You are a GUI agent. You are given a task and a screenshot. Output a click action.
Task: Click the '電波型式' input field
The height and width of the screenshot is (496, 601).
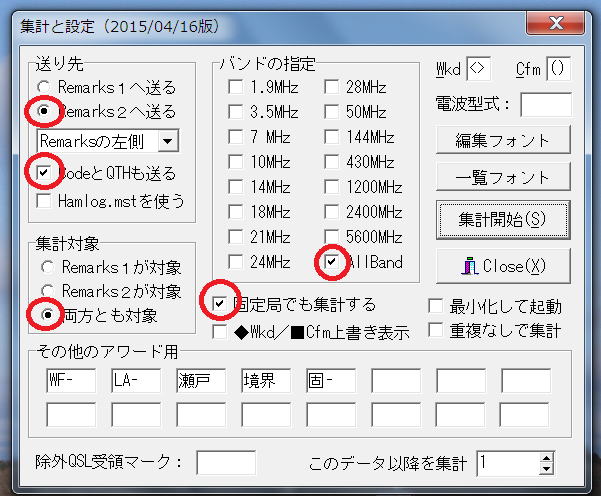(545, 103)
